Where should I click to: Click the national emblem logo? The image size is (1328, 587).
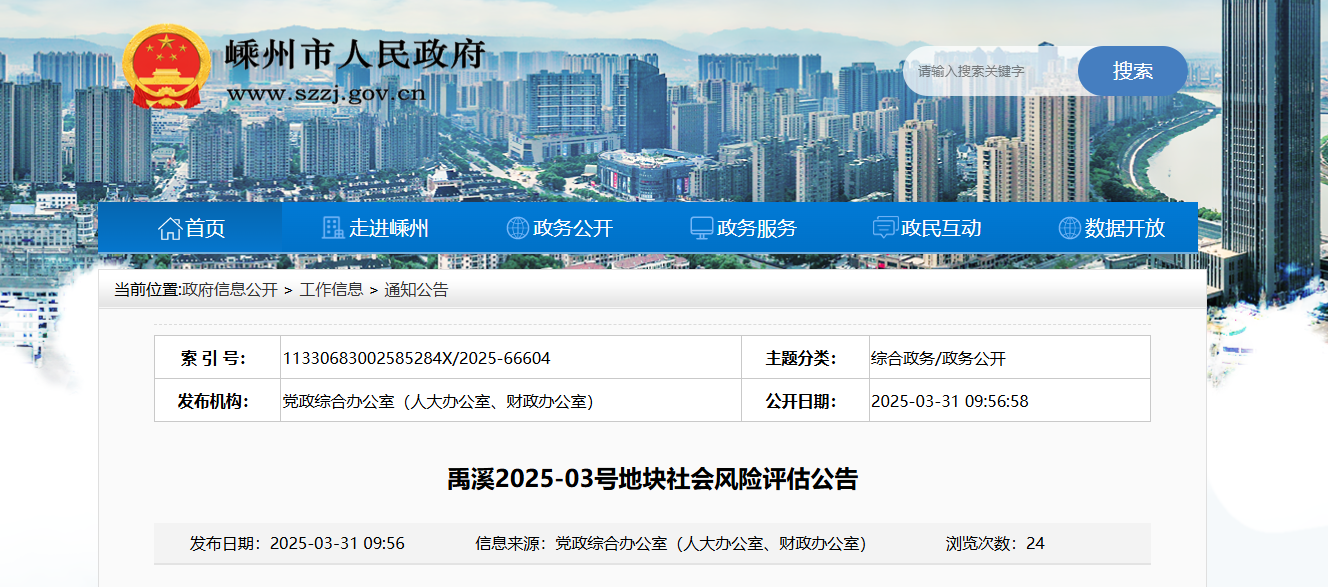click(167, 68)
